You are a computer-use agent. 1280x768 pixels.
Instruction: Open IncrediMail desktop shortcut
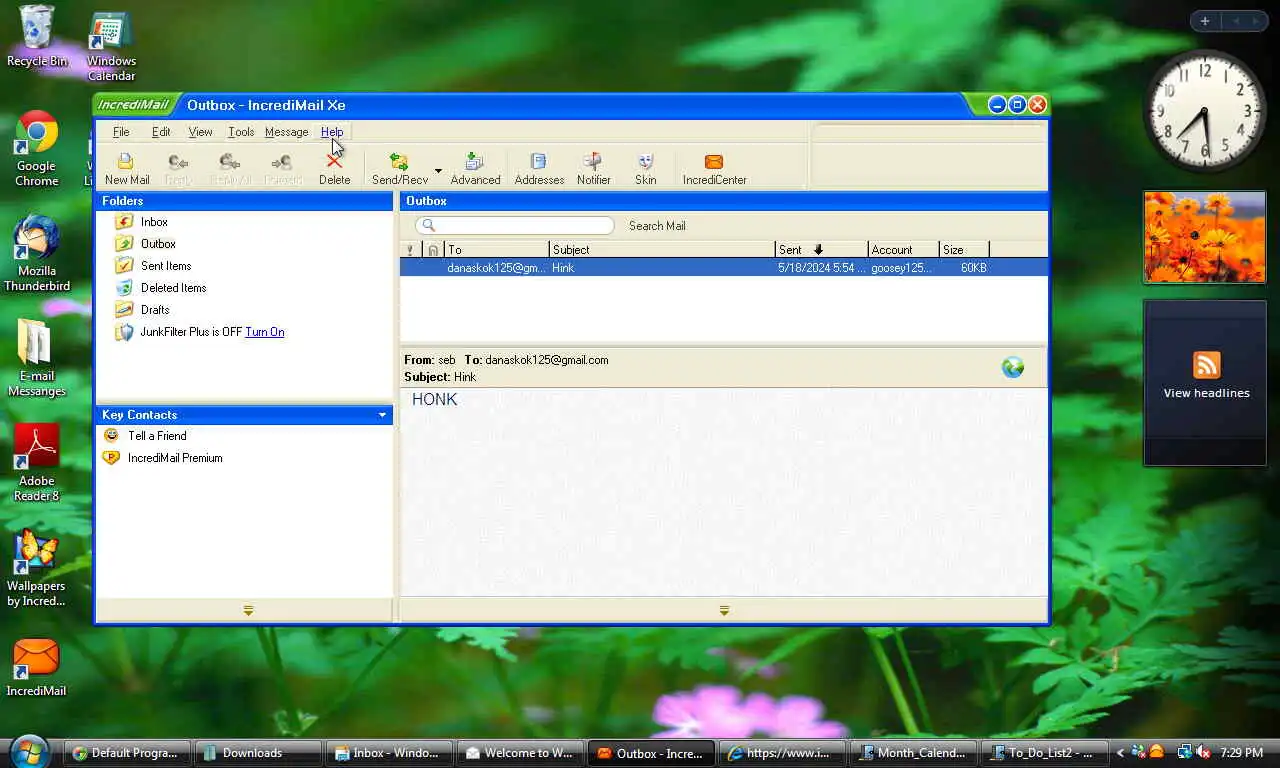point(36,666)
